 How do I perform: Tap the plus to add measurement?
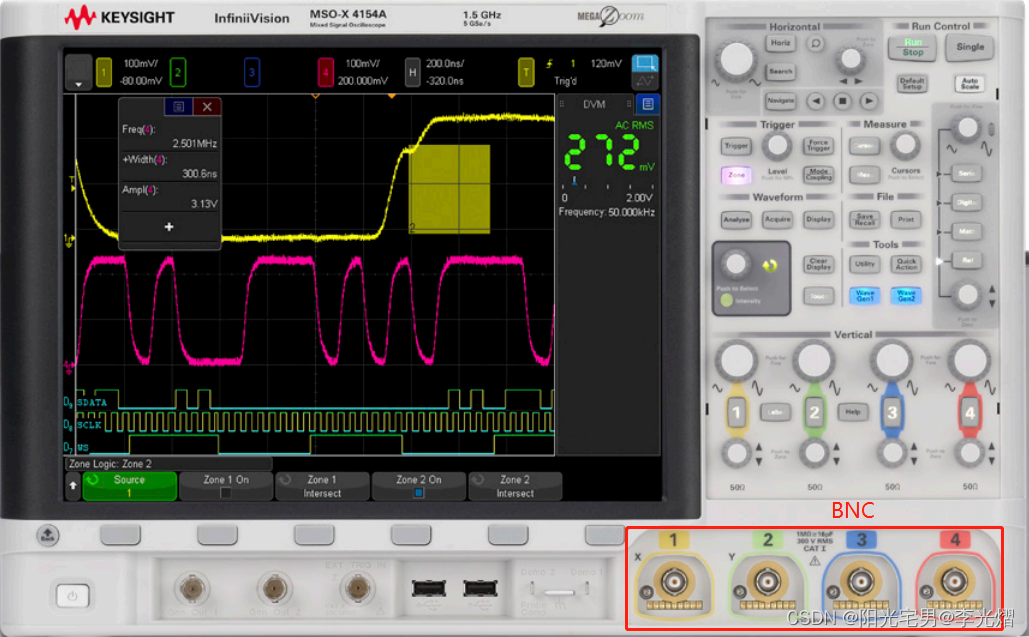[x=169, y=227]
